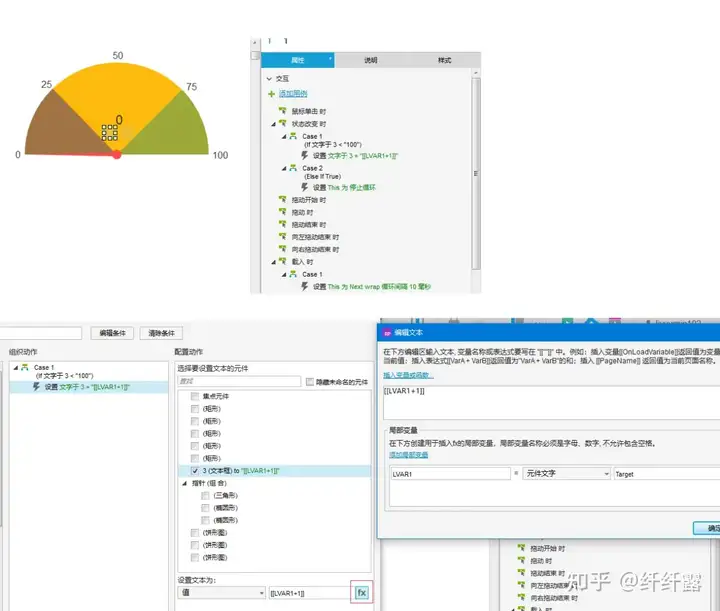Open the fx expression editor button
Screen dimensions: 720x611
[361, 592]
